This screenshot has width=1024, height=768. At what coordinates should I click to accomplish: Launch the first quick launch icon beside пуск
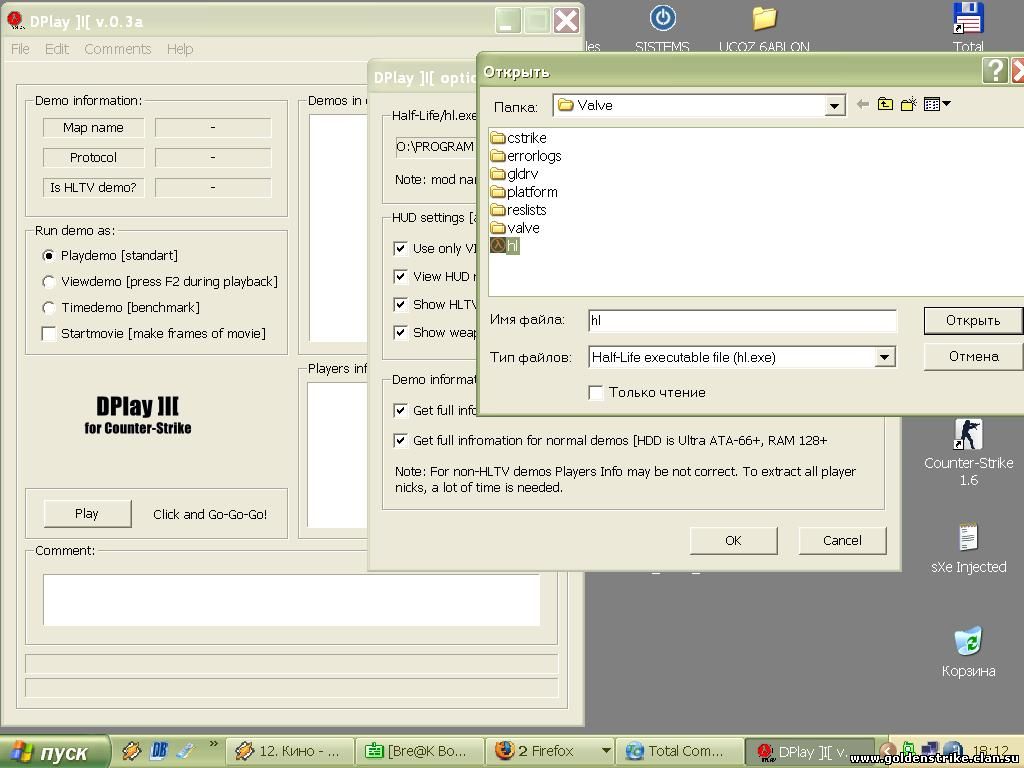click(x=131, y=751)
